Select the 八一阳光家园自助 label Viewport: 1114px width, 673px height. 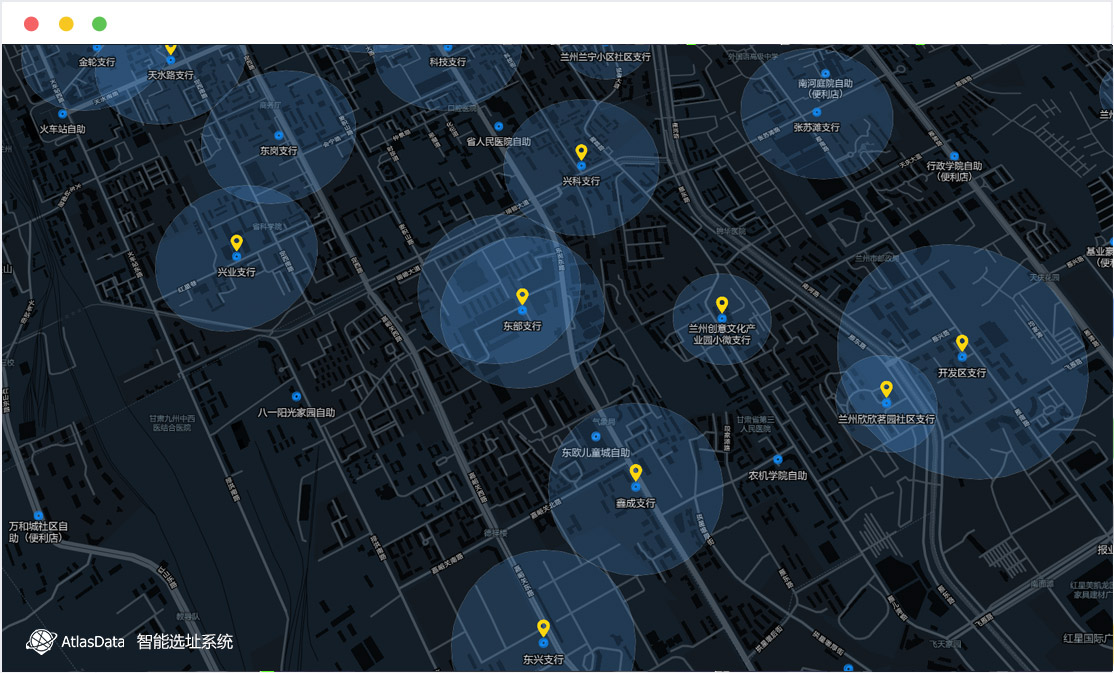coord(296,412)
